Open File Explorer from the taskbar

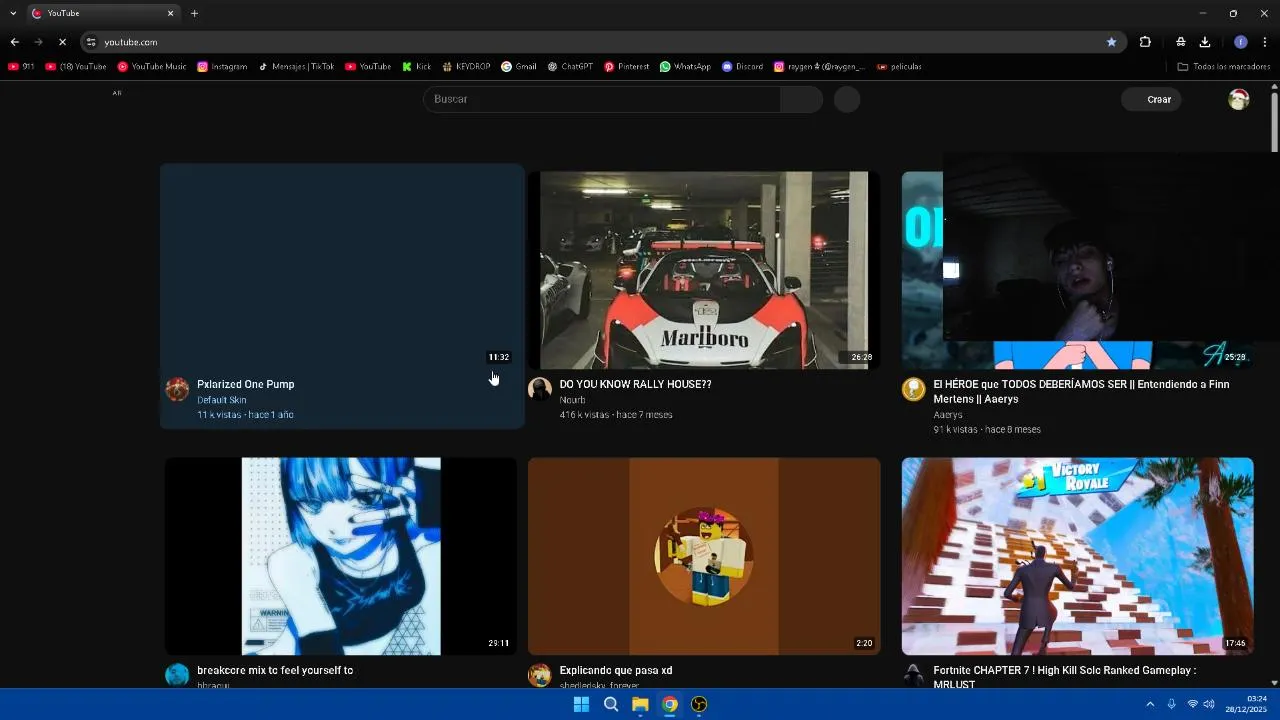click(640, 704)
